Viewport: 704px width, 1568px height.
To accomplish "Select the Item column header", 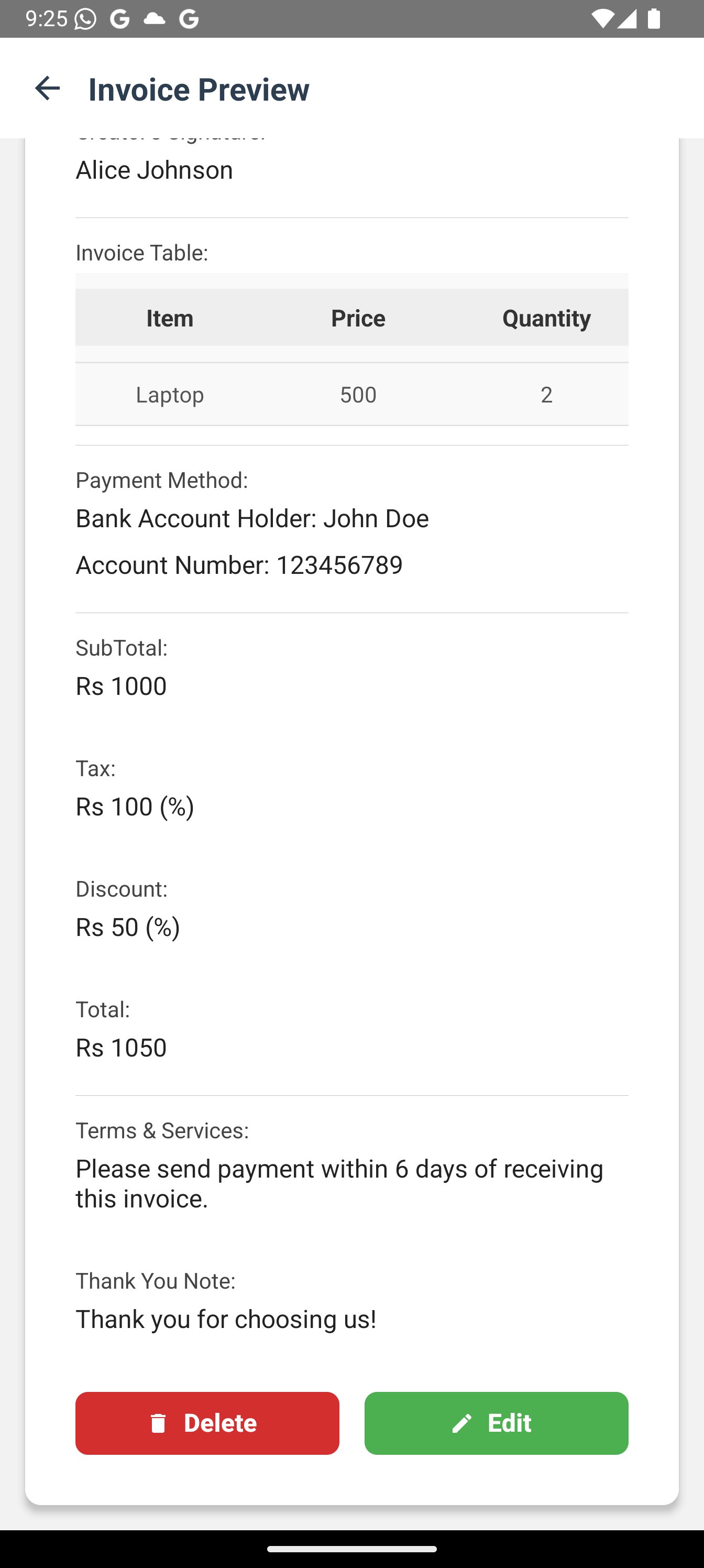I will pos(170,318).
